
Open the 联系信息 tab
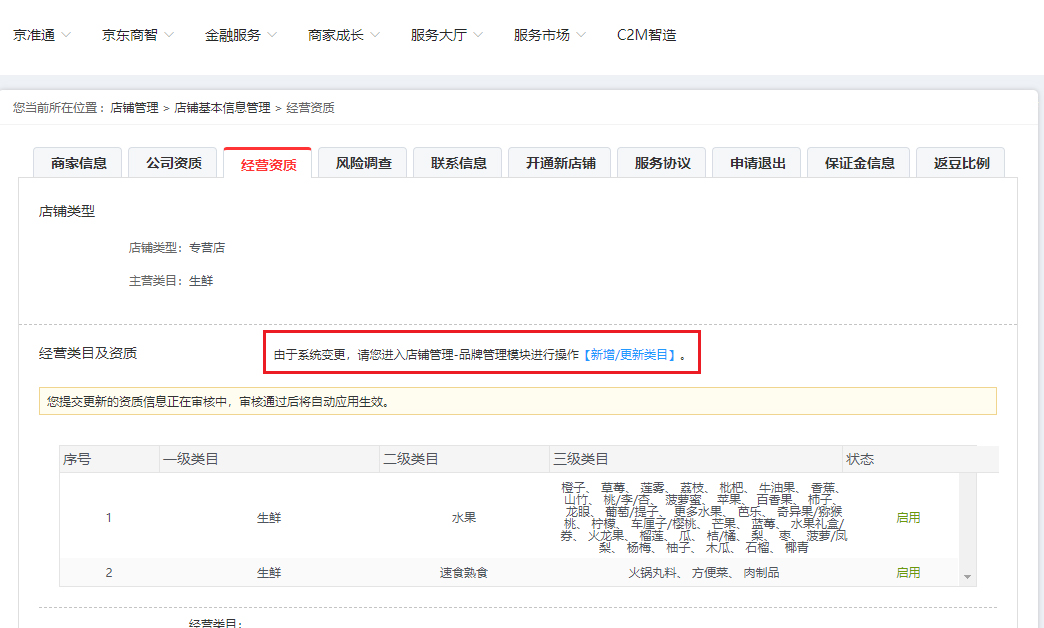(457, 162)
